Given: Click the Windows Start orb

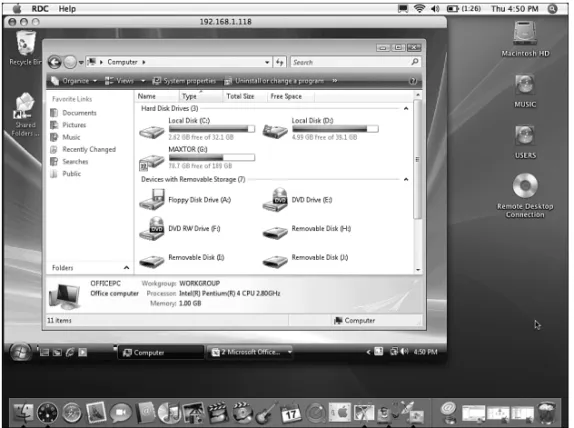Looking at the screenshot, I should 20,352.
